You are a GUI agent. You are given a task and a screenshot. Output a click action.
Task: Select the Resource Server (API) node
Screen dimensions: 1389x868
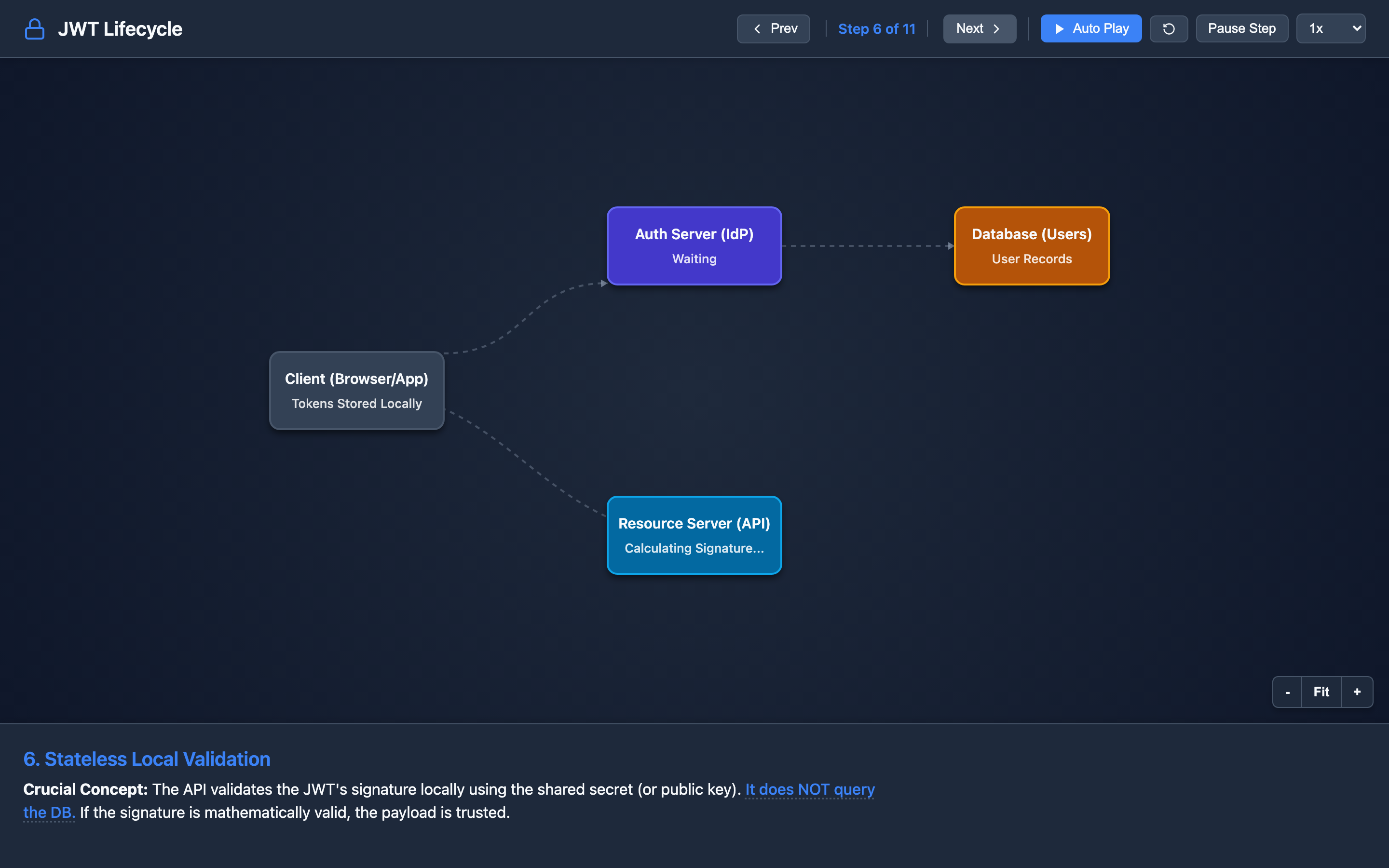[x=694, y=535]
